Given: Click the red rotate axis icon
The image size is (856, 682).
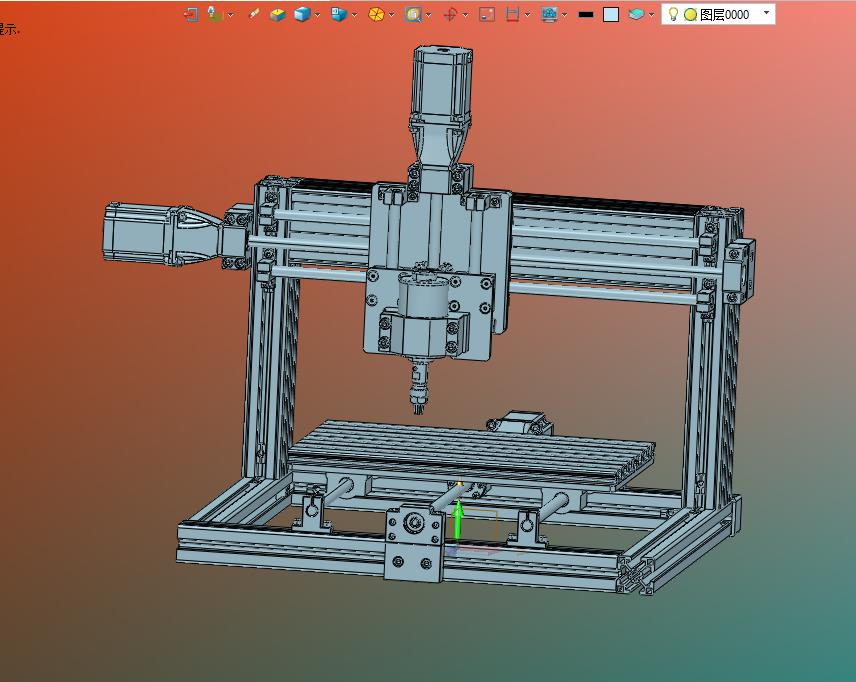Looking at the screenshot, I should point(450,14).
